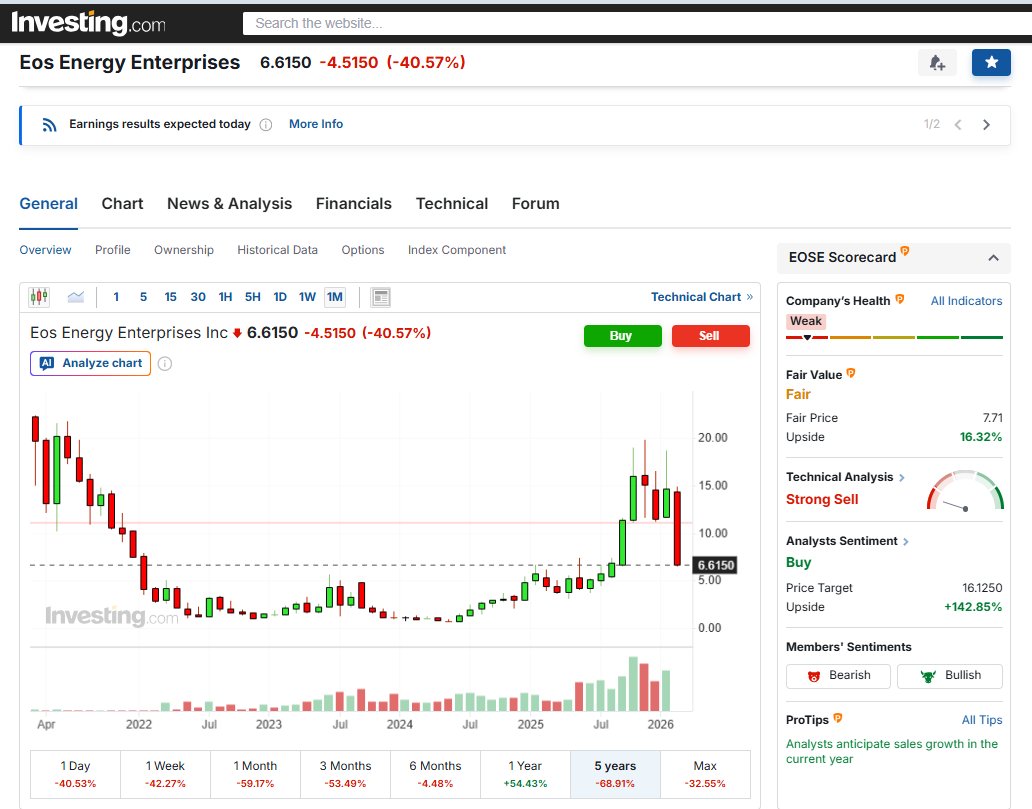Switch to the General tab

tap(49, 203)
